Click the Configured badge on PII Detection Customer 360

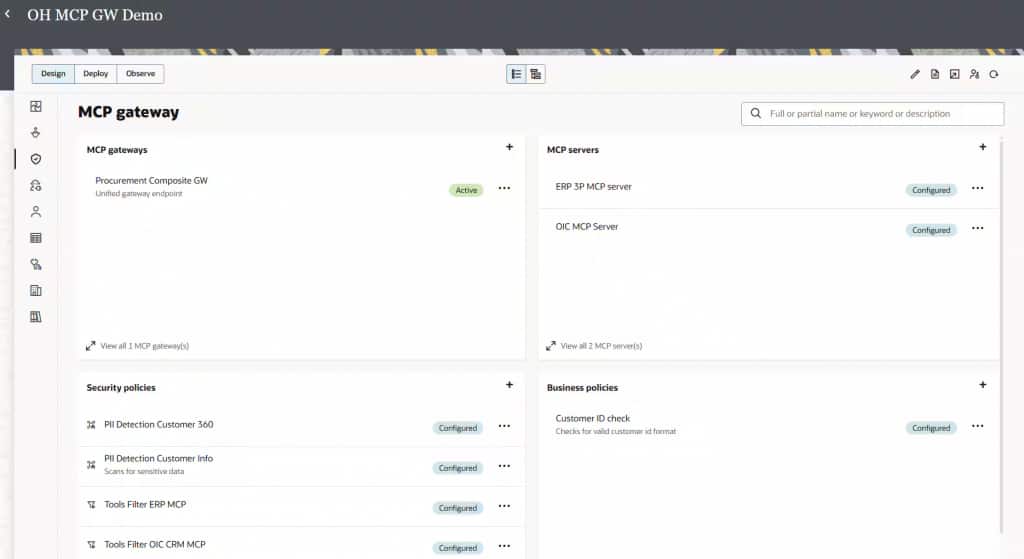[x=458, y=428]
